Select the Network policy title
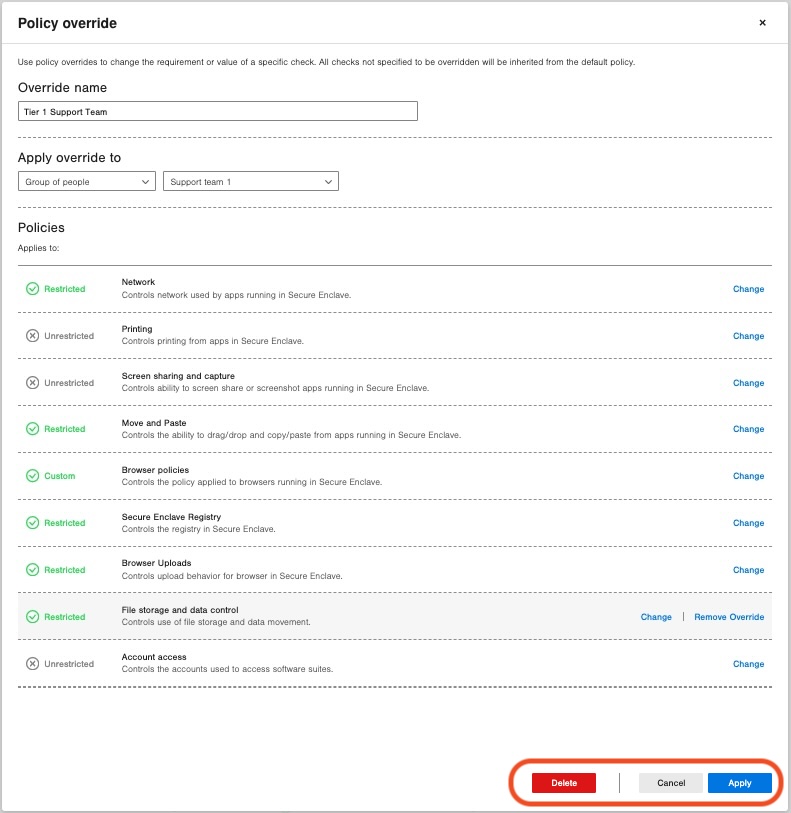The image size is (791, 813). (x=138, y=282)
